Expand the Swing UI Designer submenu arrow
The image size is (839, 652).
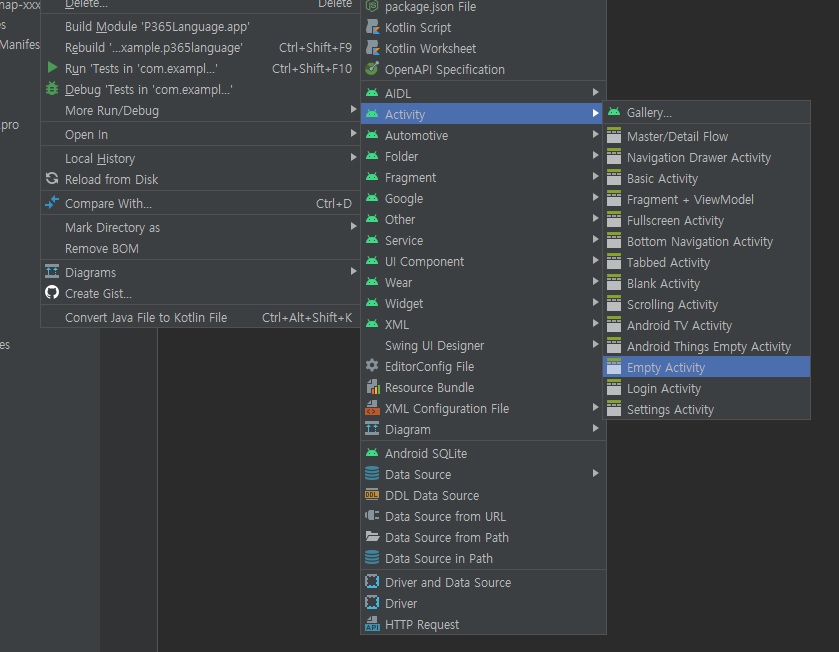(595, 344)
